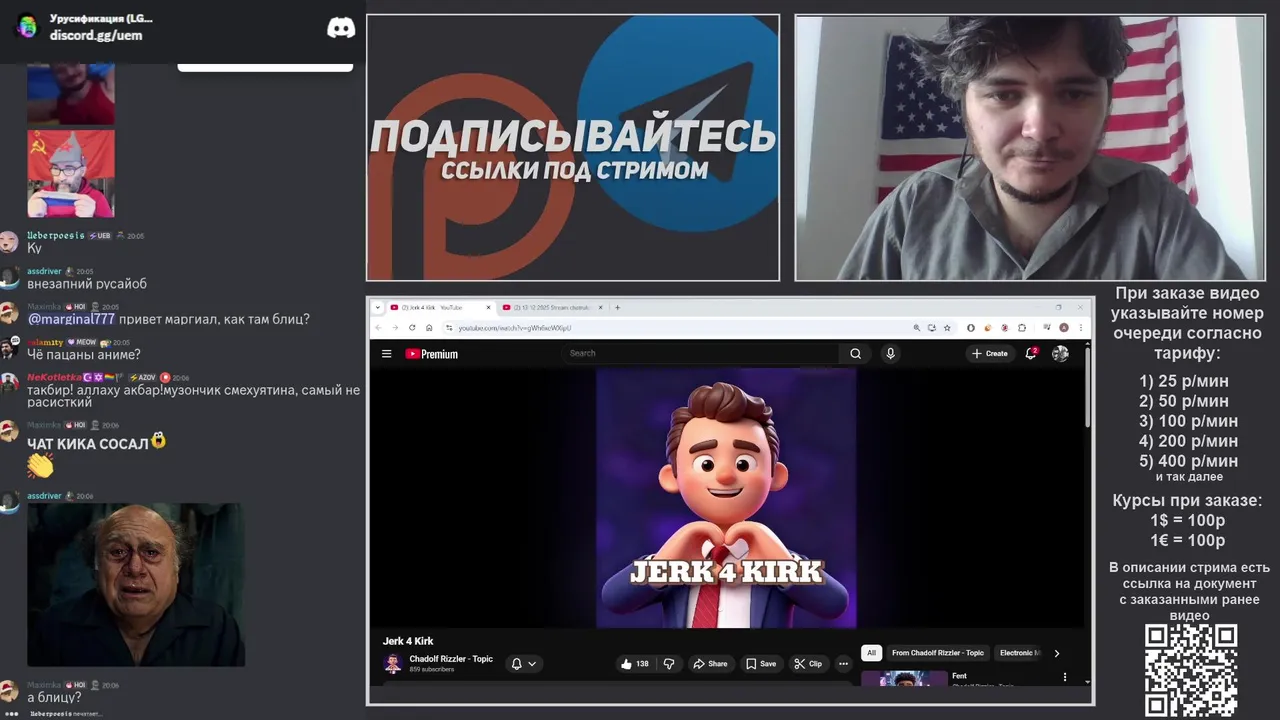
Task: Click the Create button on YouTube
Action: [990, 353]
